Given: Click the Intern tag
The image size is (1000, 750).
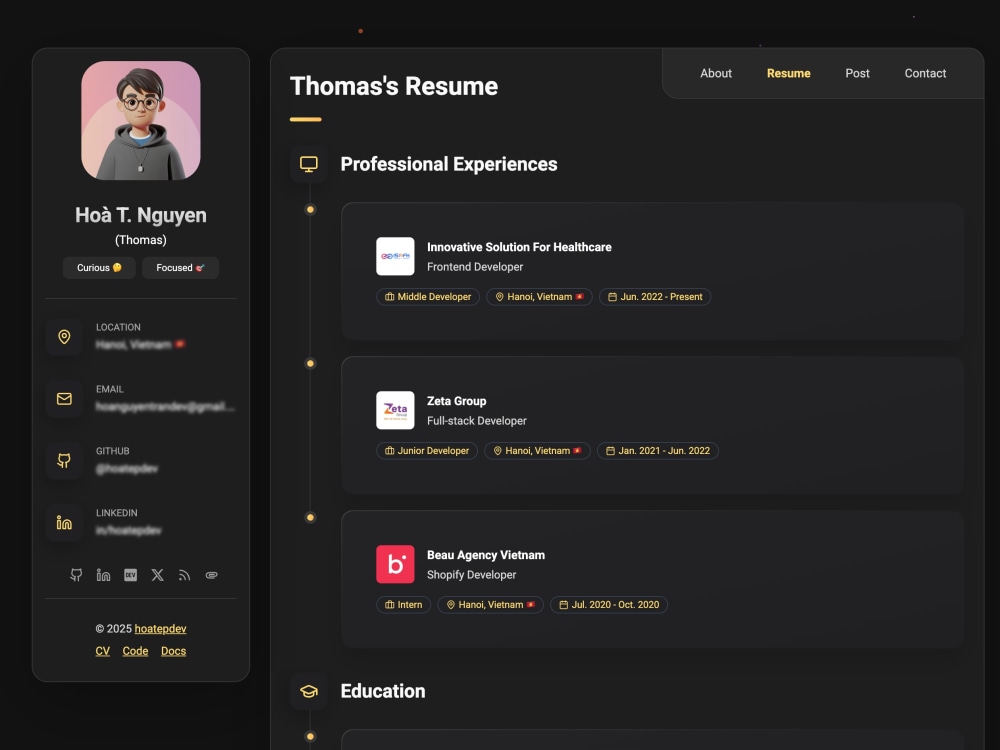Looking at the screenshot, I should [404, 605].
